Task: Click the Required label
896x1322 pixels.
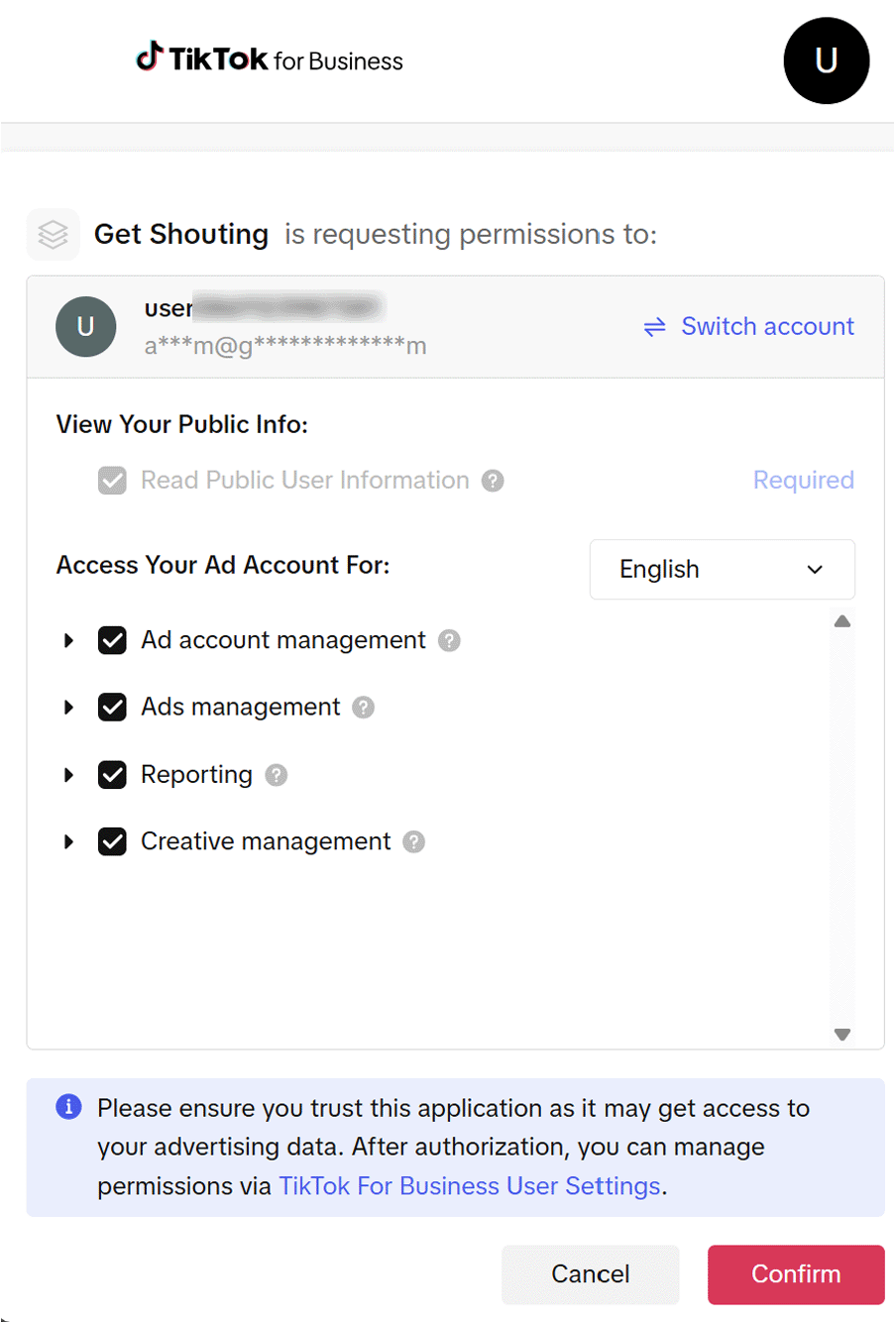Action: click(804, 481)
